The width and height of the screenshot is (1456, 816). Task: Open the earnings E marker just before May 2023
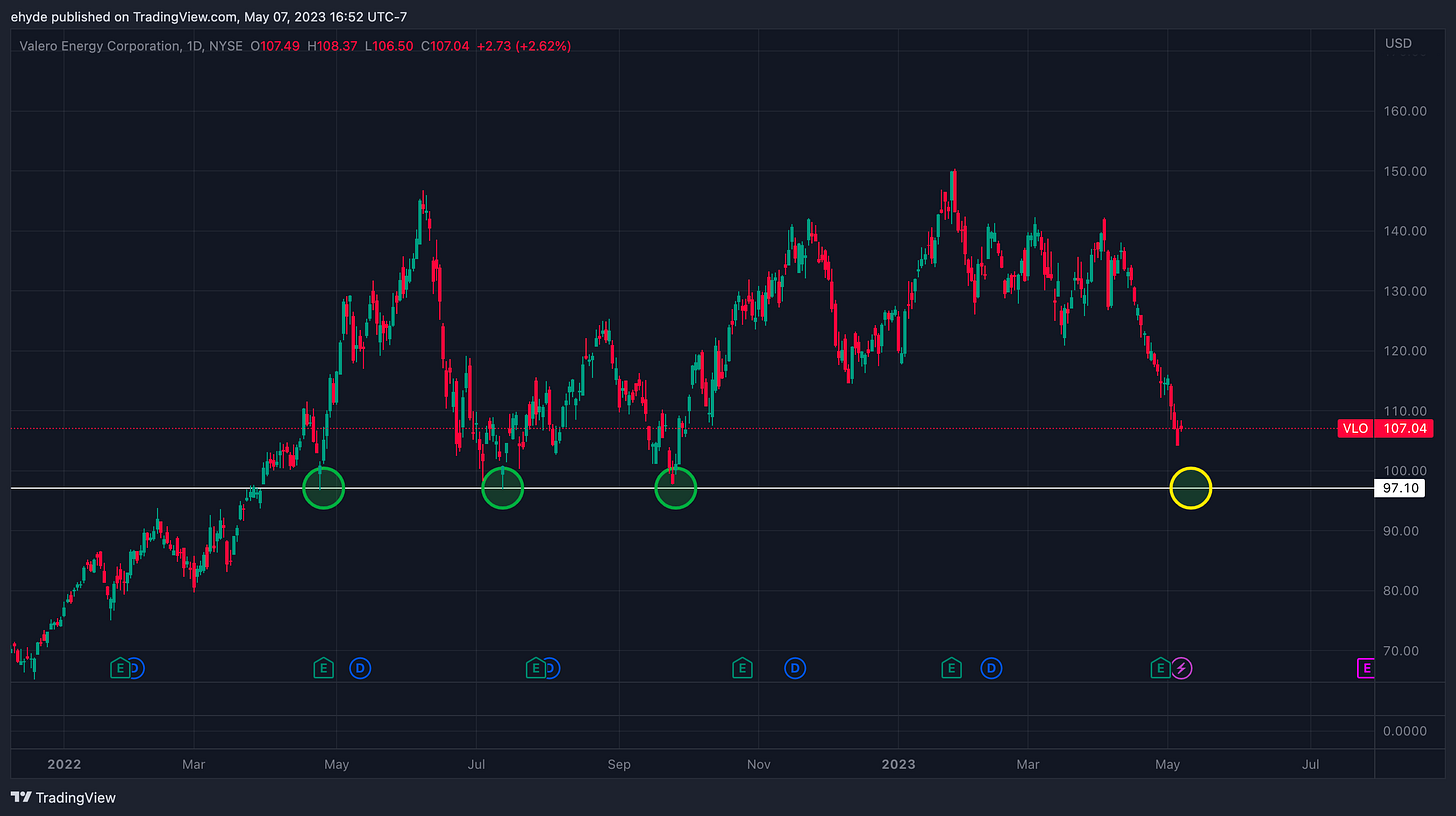[x=1160, y=668]
